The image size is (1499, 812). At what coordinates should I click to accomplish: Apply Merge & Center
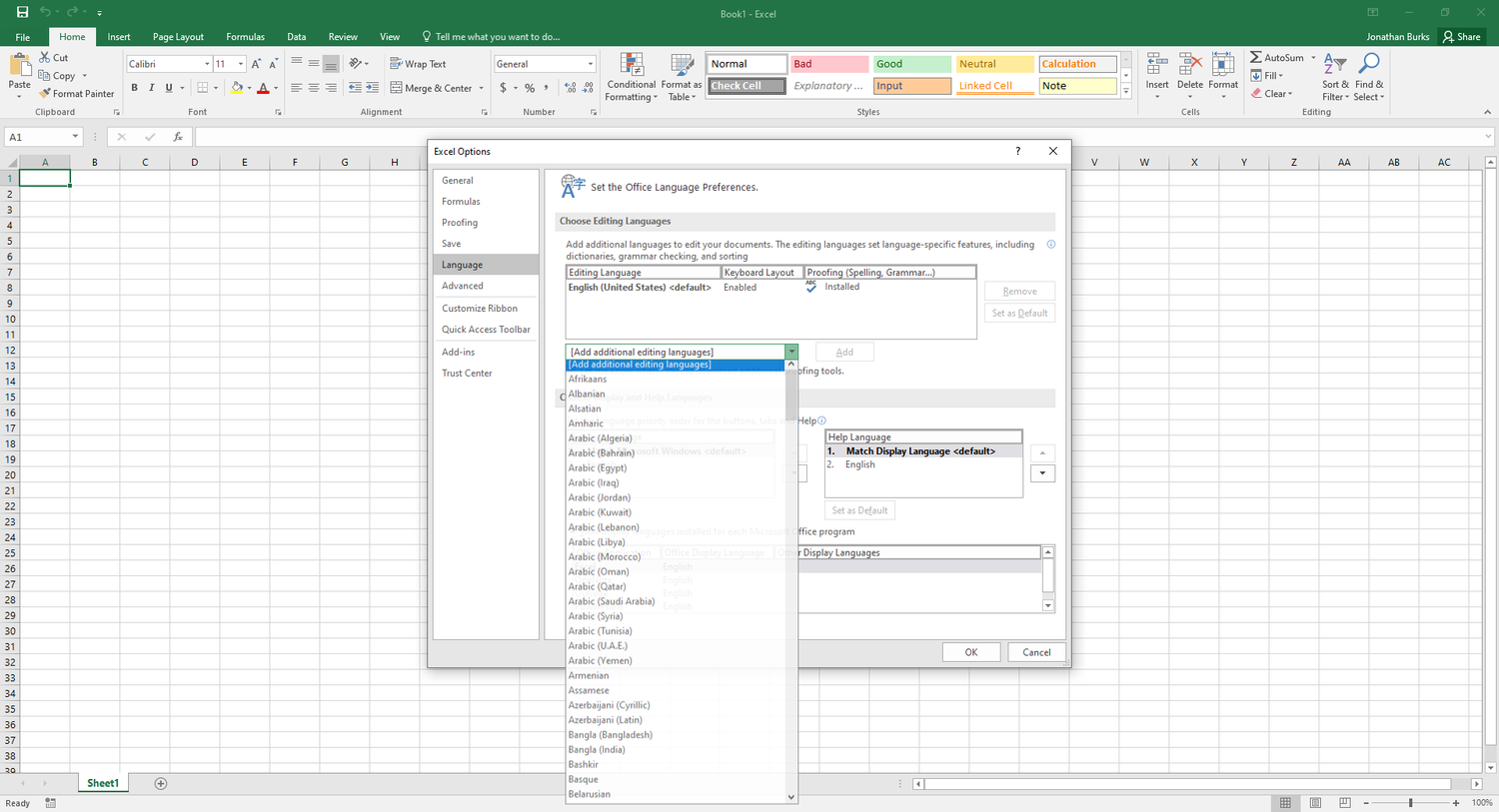(x=432, y=87)
